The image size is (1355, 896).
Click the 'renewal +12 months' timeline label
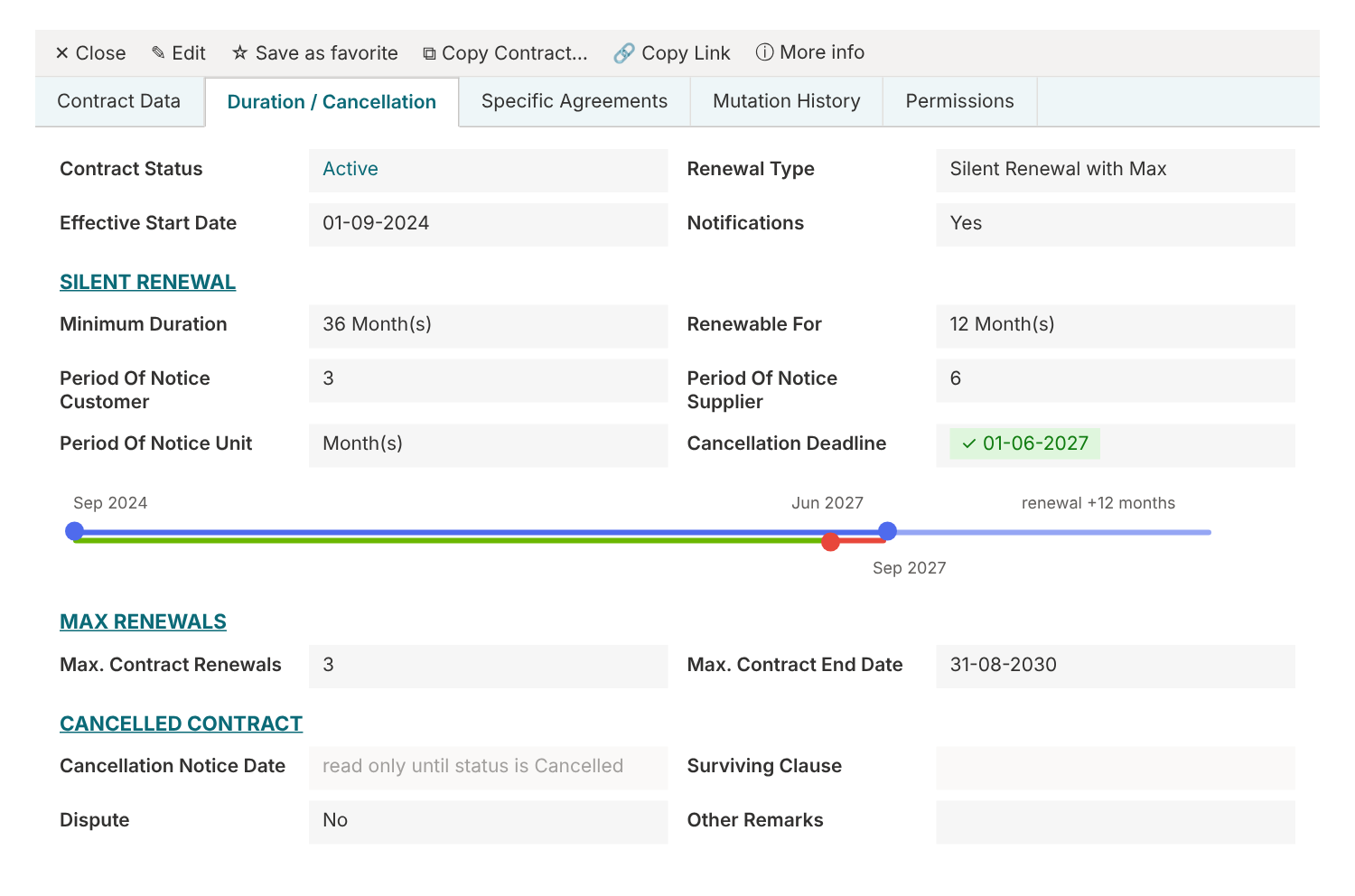1098,503
